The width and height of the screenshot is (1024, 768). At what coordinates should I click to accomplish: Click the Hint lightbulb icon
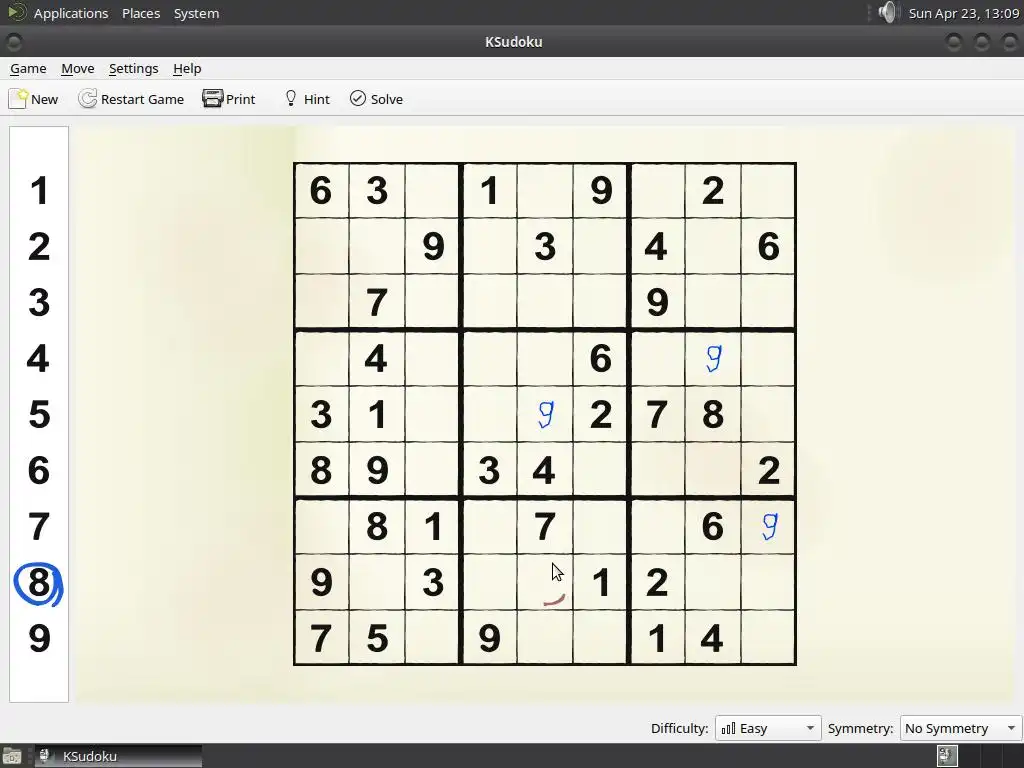(291, 99)
